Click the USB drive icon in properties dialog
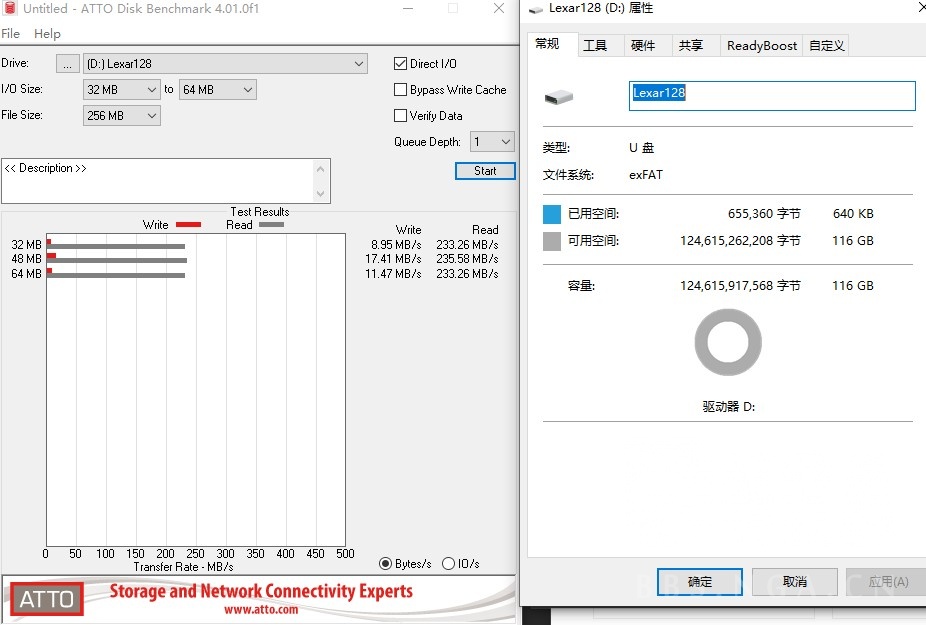This screenshot has height=625, width=926. coord(559,97)
